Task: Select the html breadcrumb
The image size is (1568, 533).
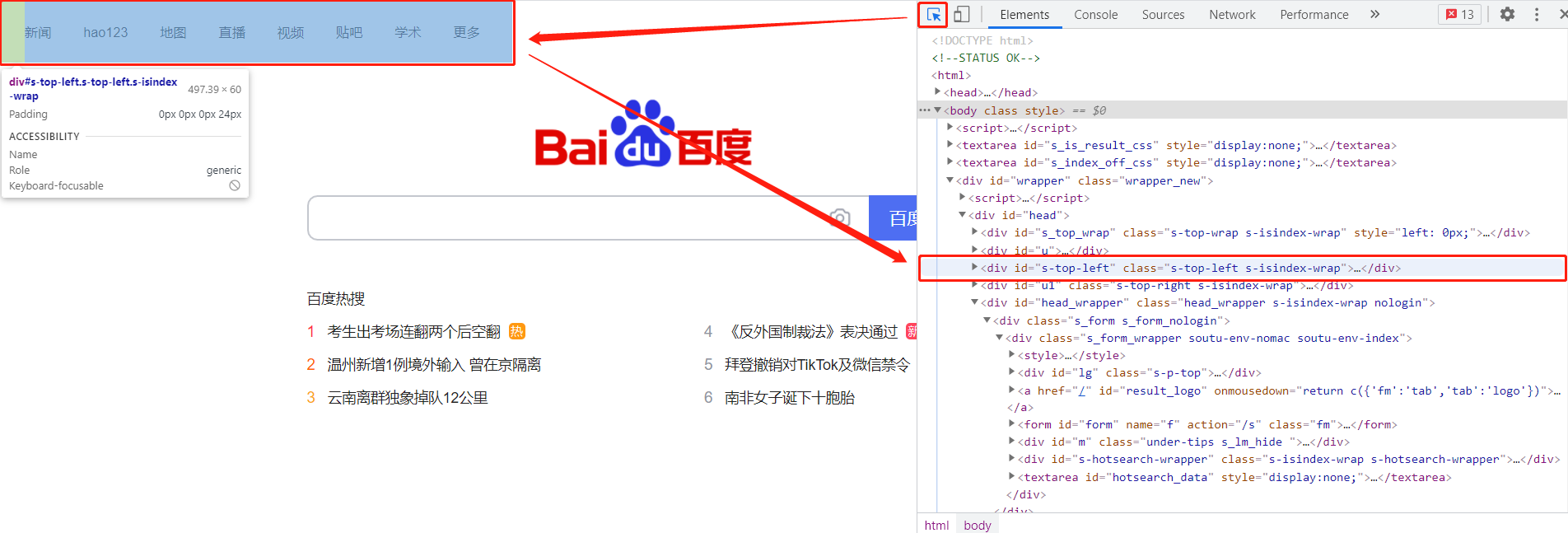Action: coord(936,525)
